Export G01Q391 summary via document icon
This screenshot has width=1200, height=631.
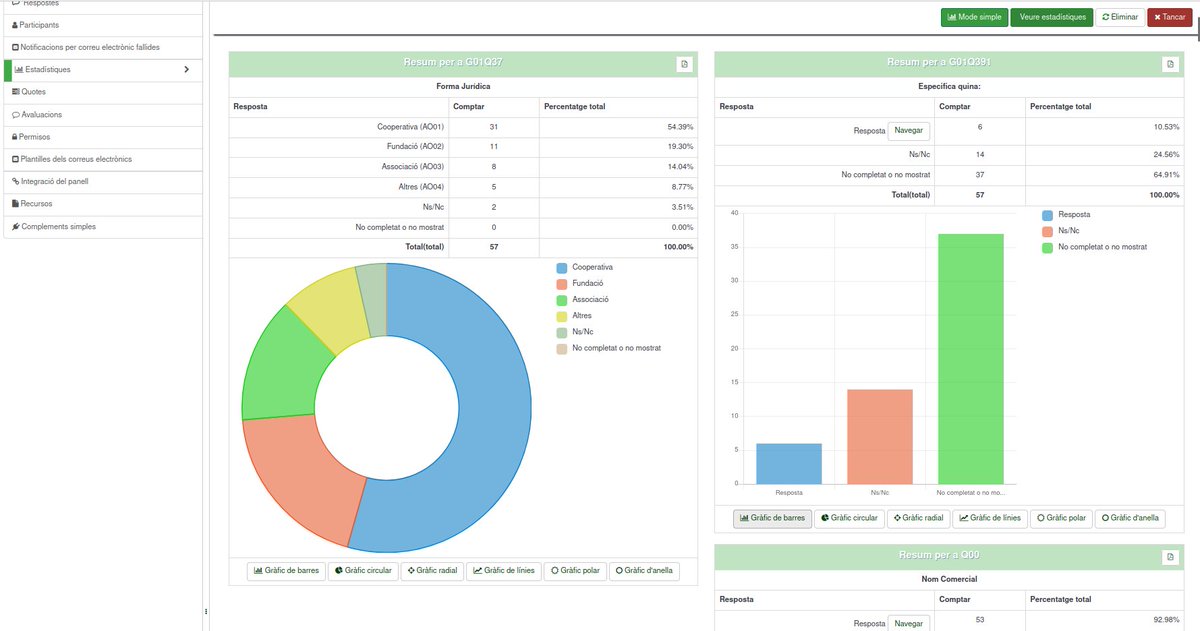pos(1170,64)
